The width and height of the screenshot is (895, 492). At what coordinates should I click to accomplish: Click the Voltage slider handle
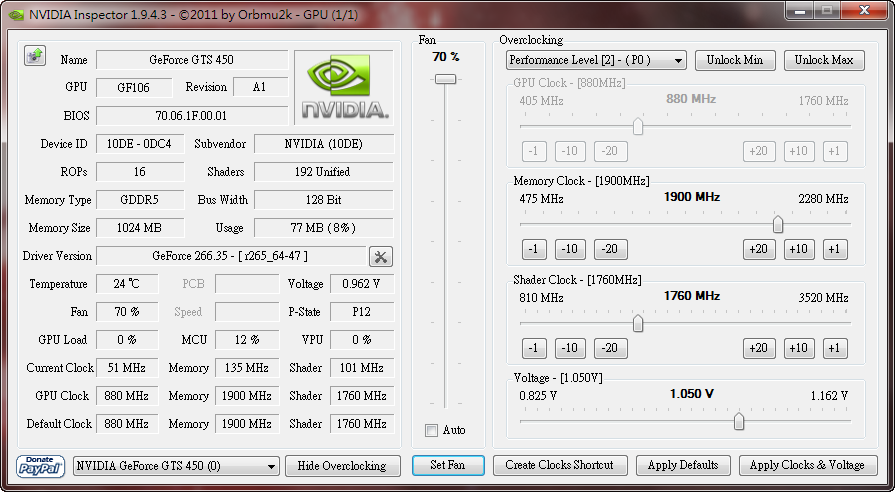[x=739, y=422]
